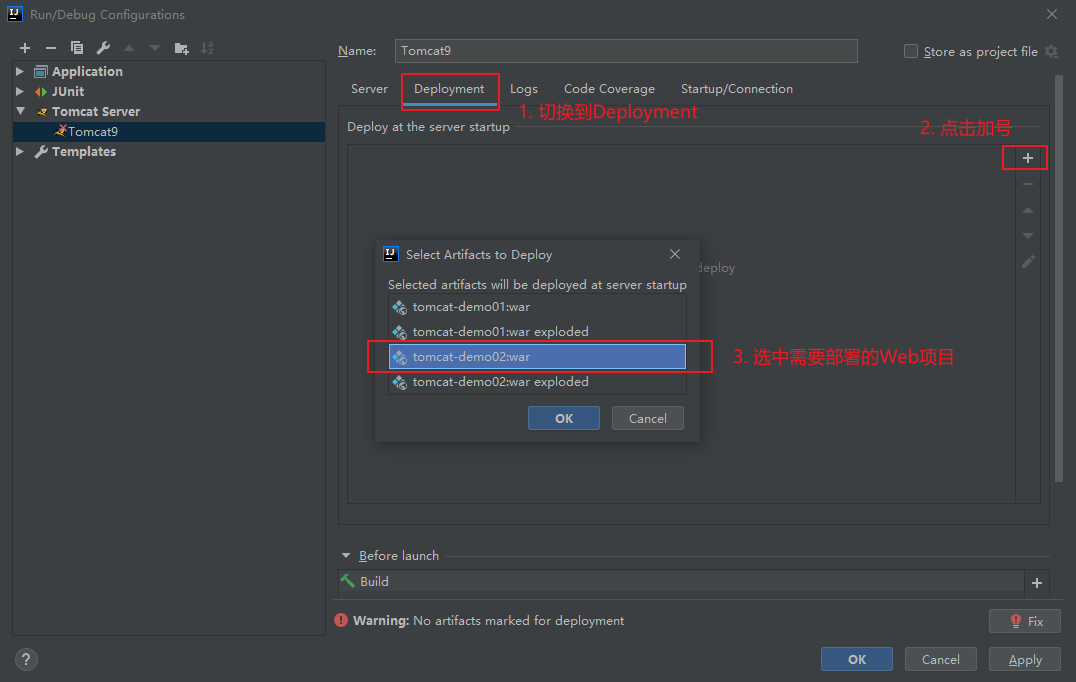Close the Select Artifacts to Deploy dialog

click(x=675, y=255)
